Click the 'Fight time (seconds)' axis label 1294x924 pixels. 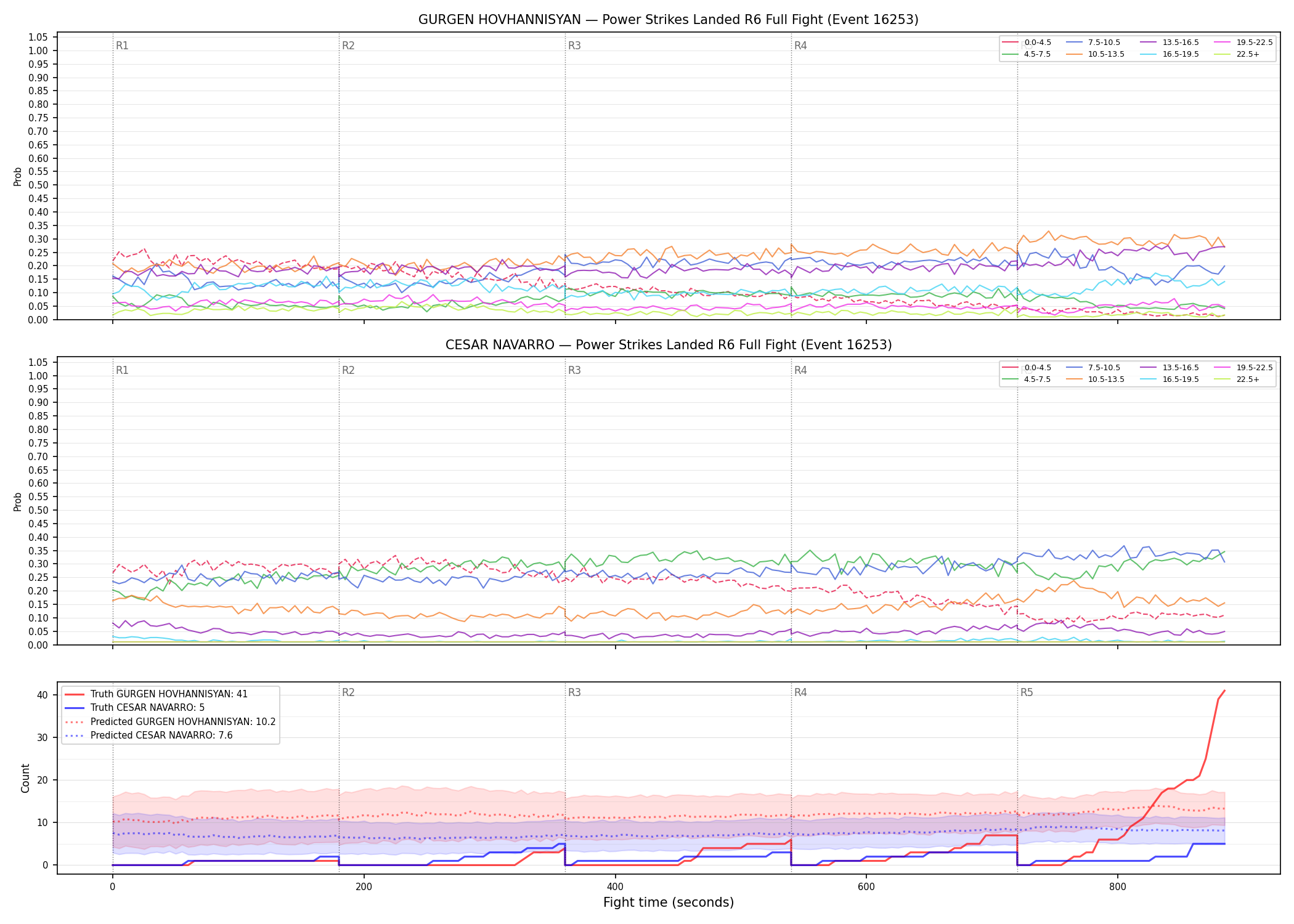(669, 902)
